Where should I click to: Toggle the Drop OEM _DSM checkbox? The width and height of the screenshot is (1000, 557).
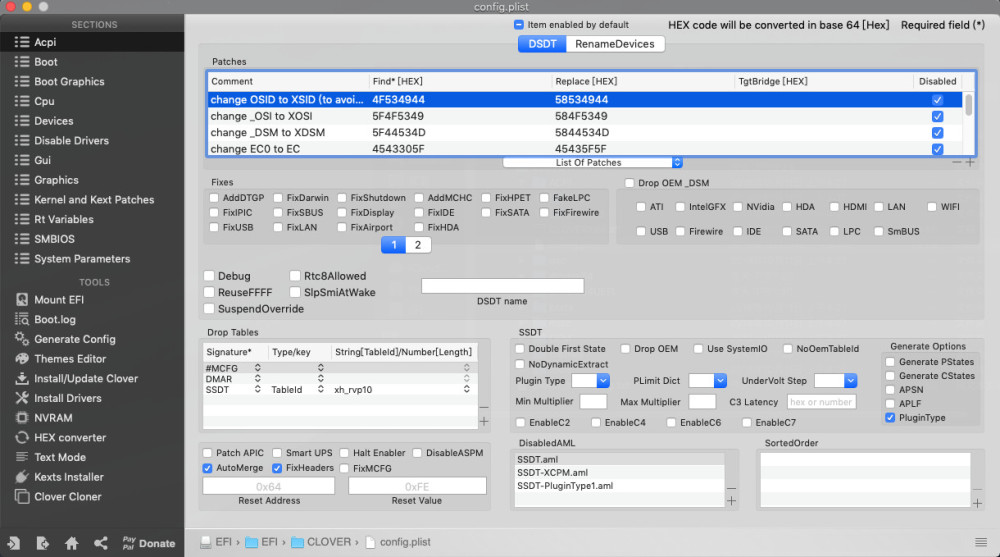pyautogui.click(x=629, y=183)
